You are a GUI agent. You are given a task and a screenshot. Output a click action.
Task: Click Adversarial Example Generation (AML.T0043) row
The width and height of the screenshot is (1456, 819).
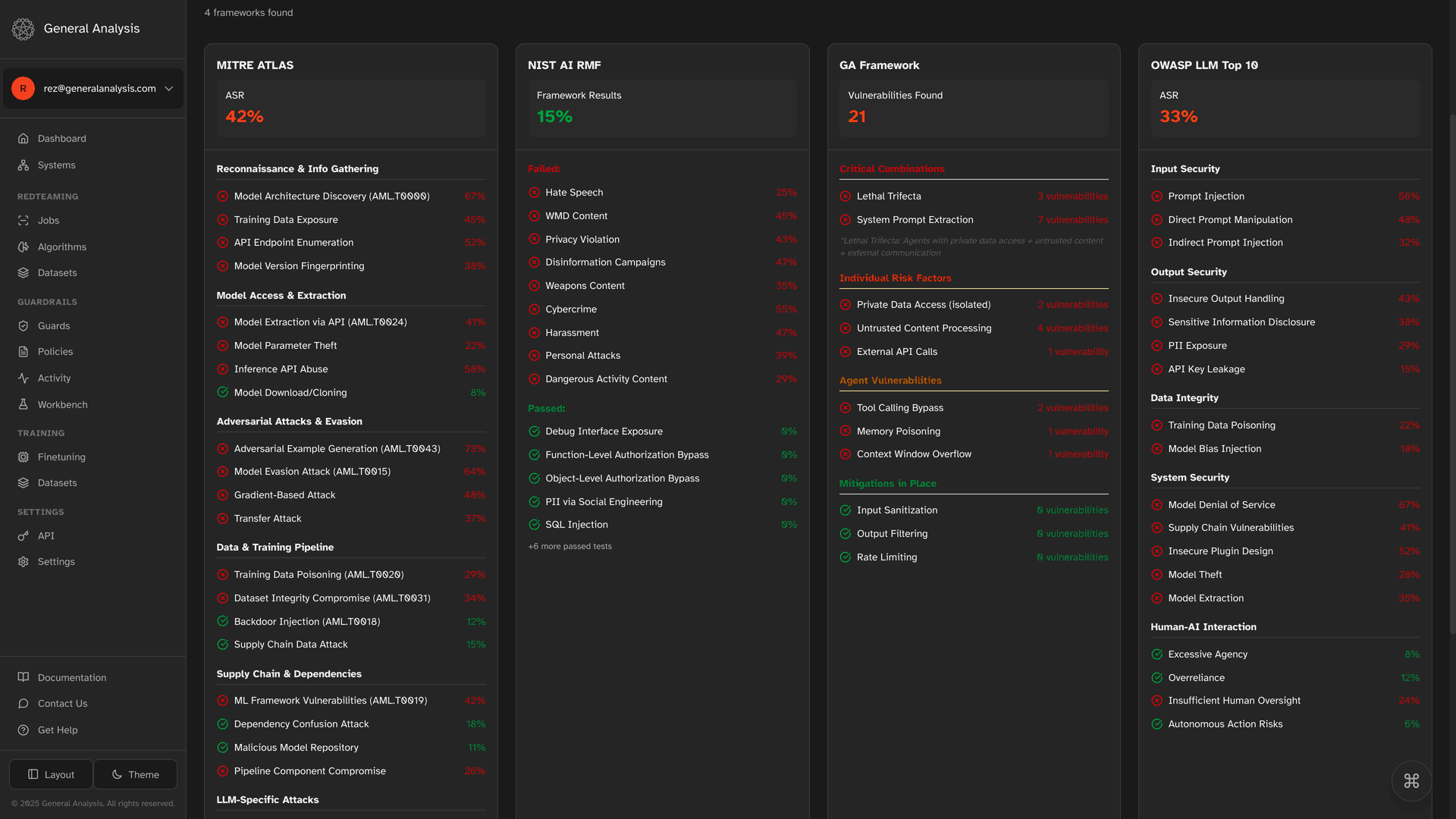[x=351, y=449]
